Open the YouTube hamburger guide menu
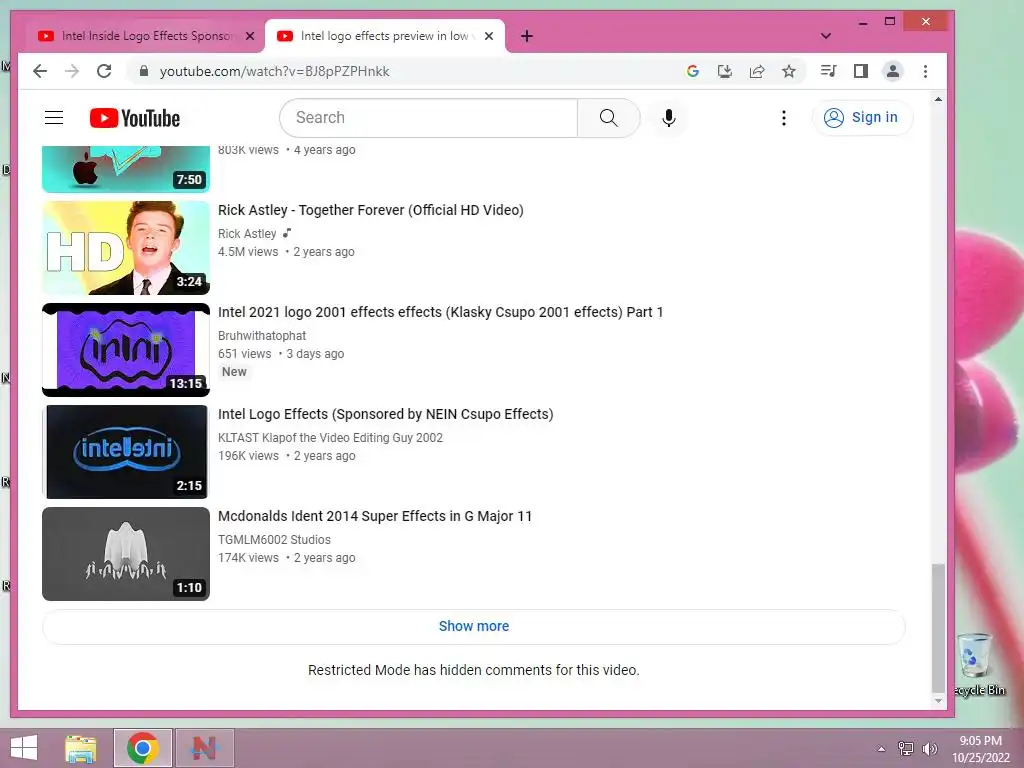Viewport: 1024px width, 768px height. [54, 118]
